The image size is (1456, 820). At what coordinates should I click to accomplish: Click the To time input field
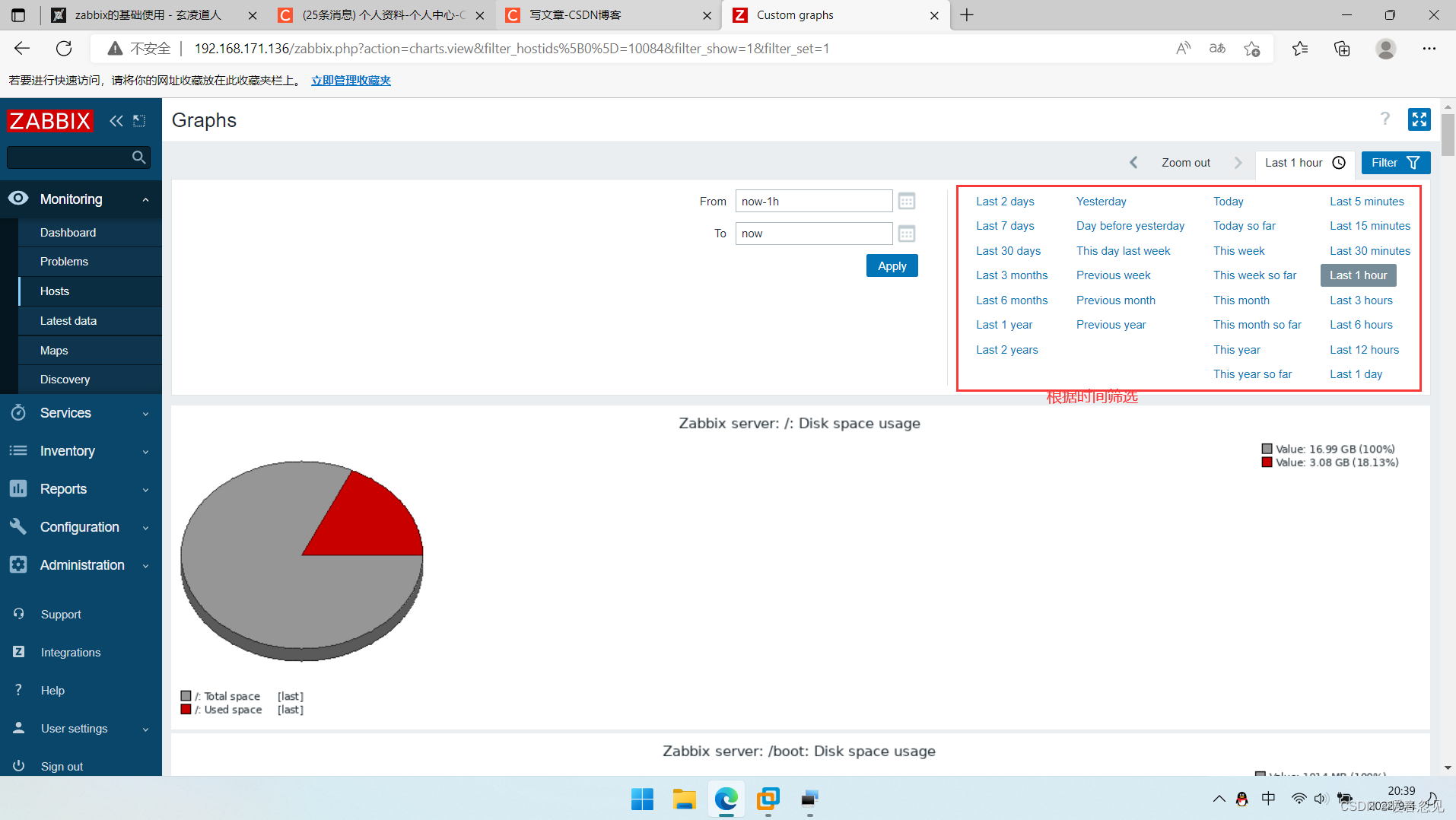click(813, 234)
